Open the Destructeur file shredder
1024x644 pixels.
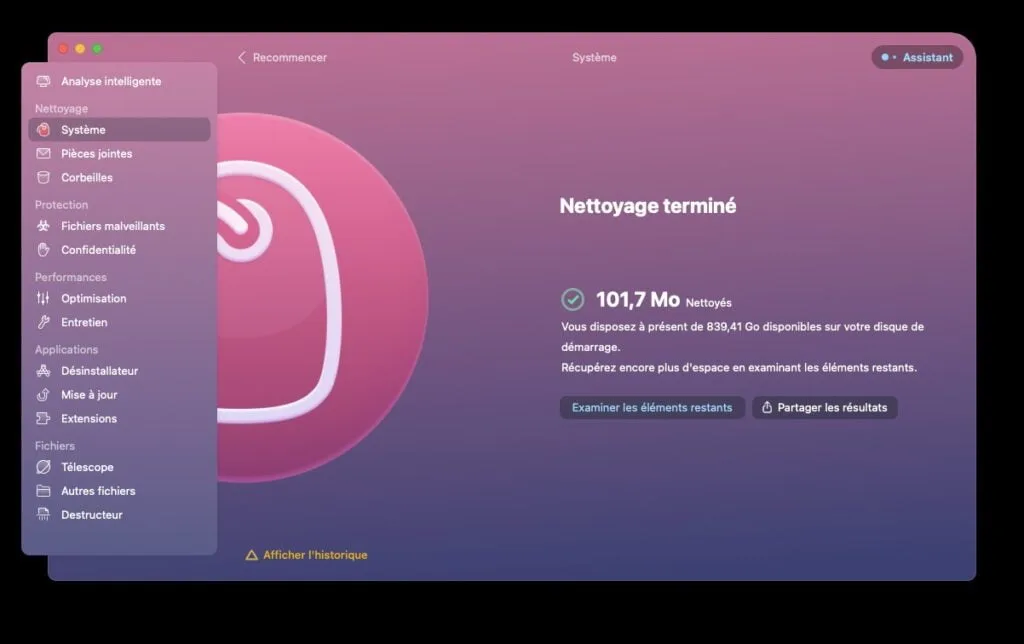point(44,514)
